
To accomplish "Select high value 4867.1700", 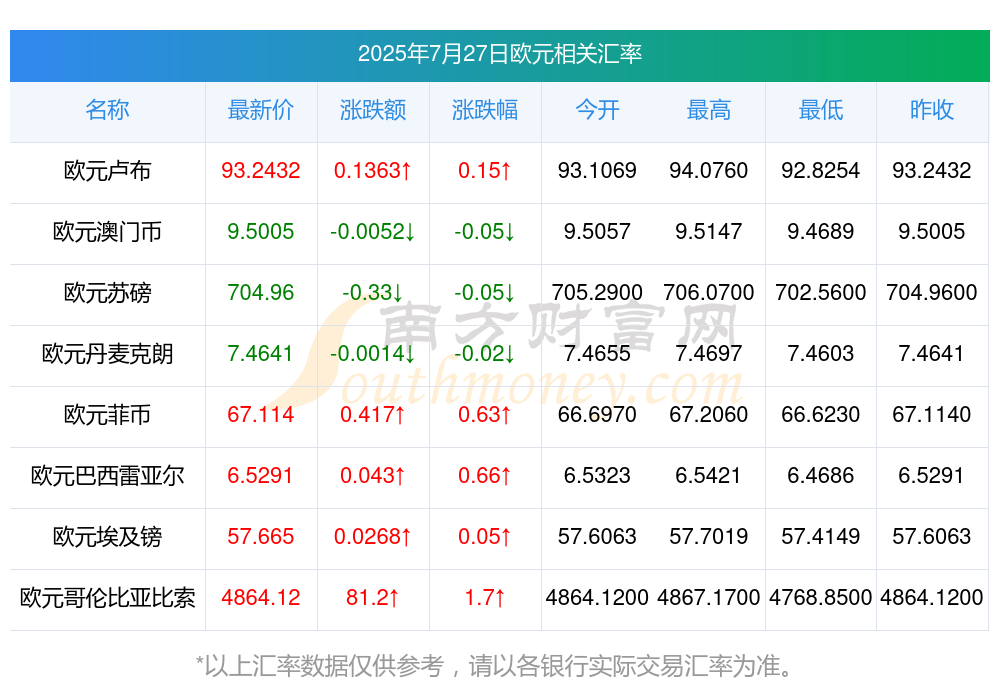I will 709,598.
